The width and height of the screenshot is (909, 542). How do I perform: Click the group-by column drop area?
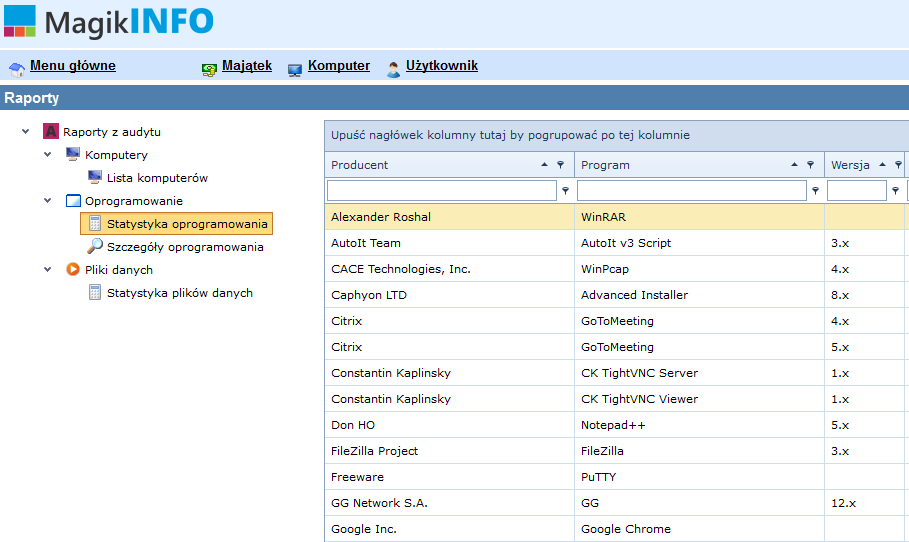point(616,135)
